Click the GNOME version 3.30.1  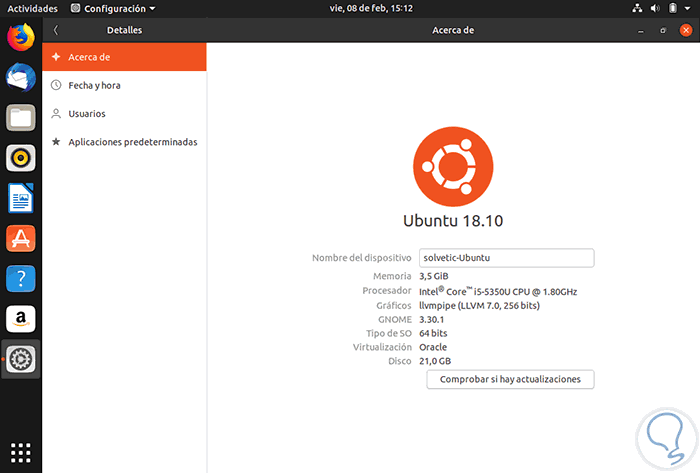click(431, 319)
